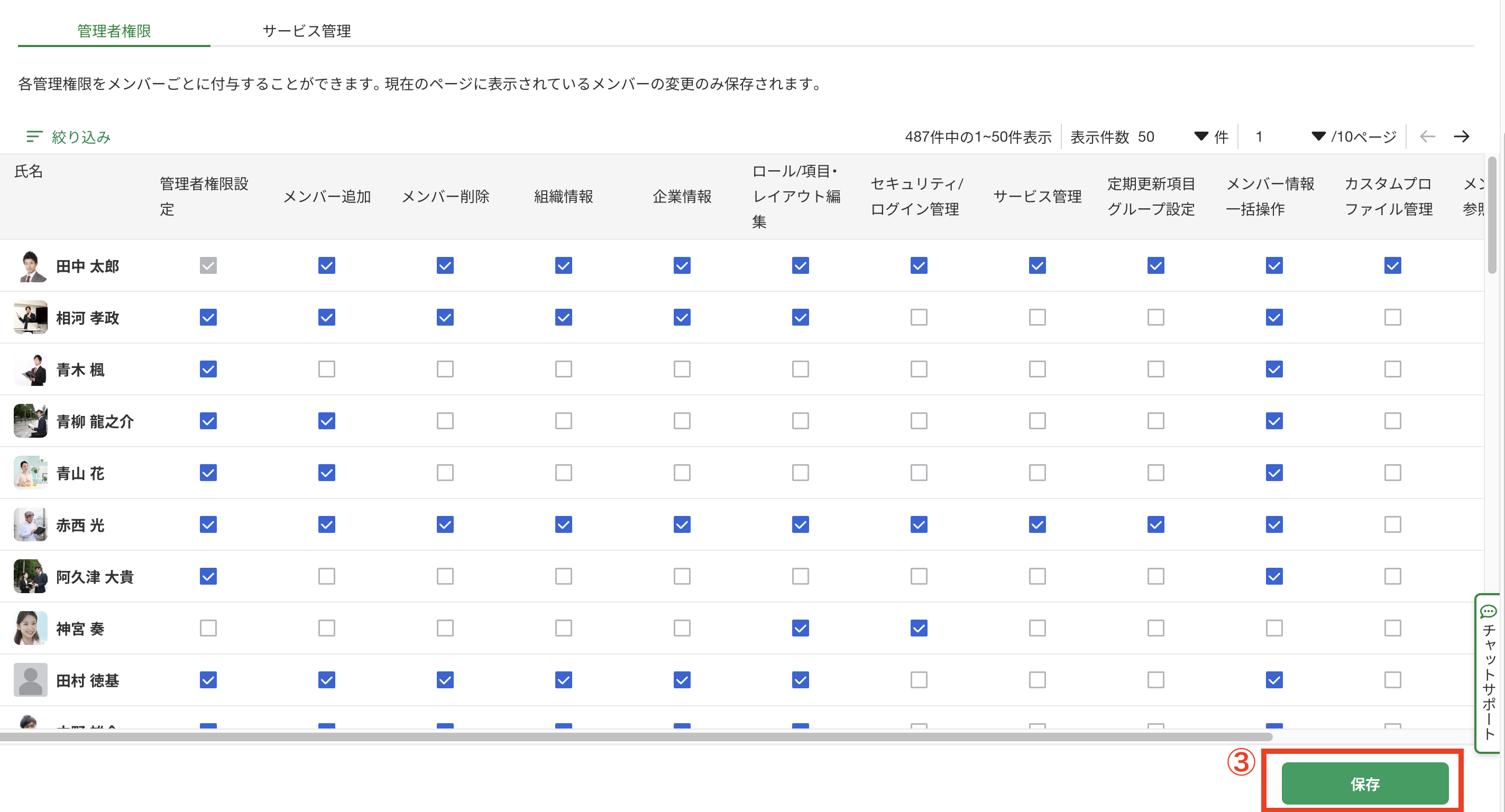
Task: Uncheck メンバー追加 for 相河 孝政
Action: click(327, 317)
